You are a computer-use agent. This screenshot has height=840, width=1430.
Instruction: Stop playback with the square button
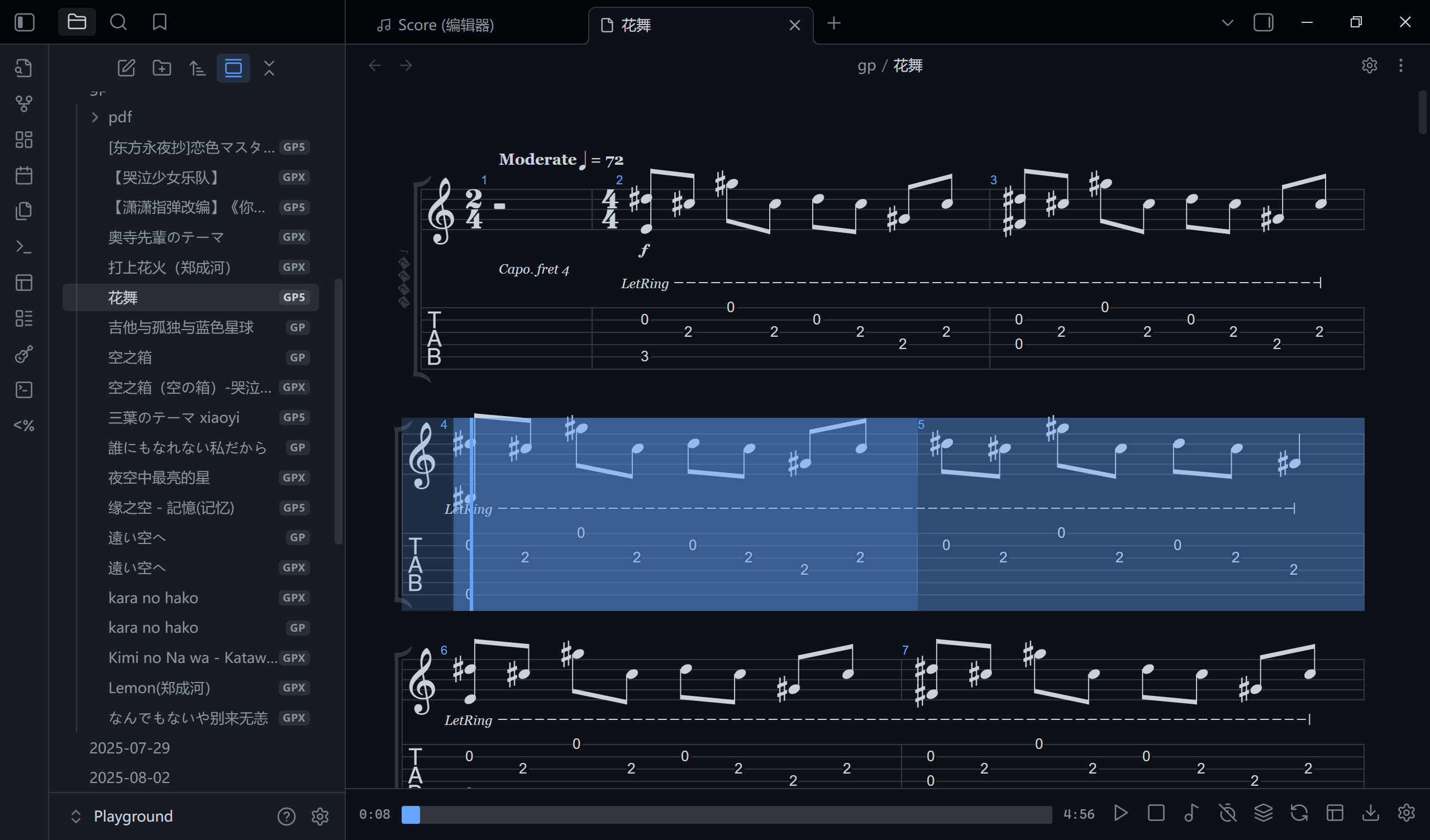(1156, 813)
